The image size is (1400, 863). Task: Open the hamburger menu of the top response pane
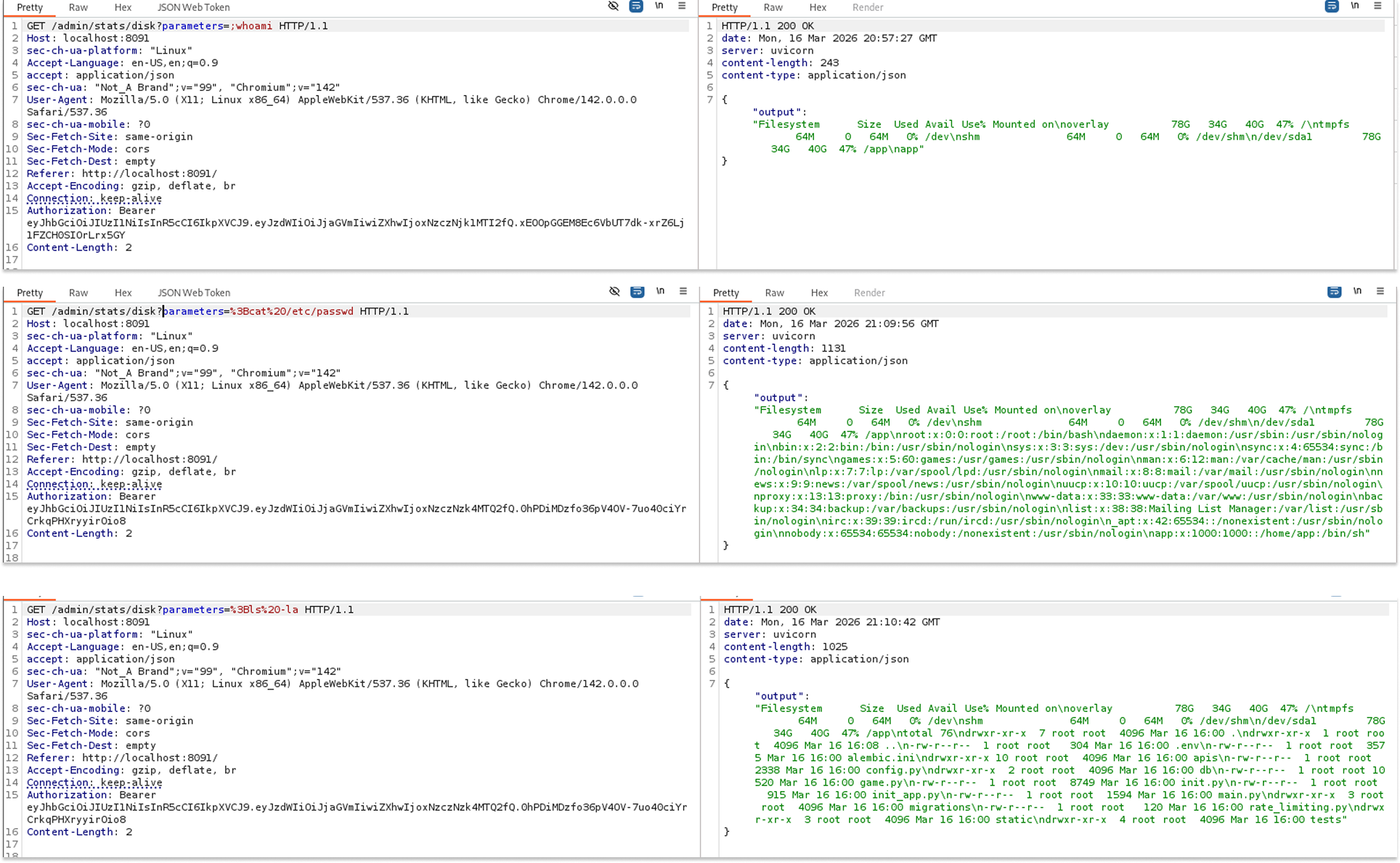pos(1378,6)
